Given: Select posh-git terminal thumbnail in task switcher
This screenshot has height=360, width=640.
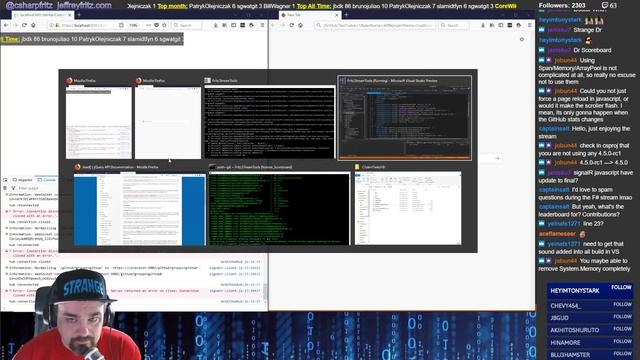Looking at the screenshot, I should coord(280,205).
